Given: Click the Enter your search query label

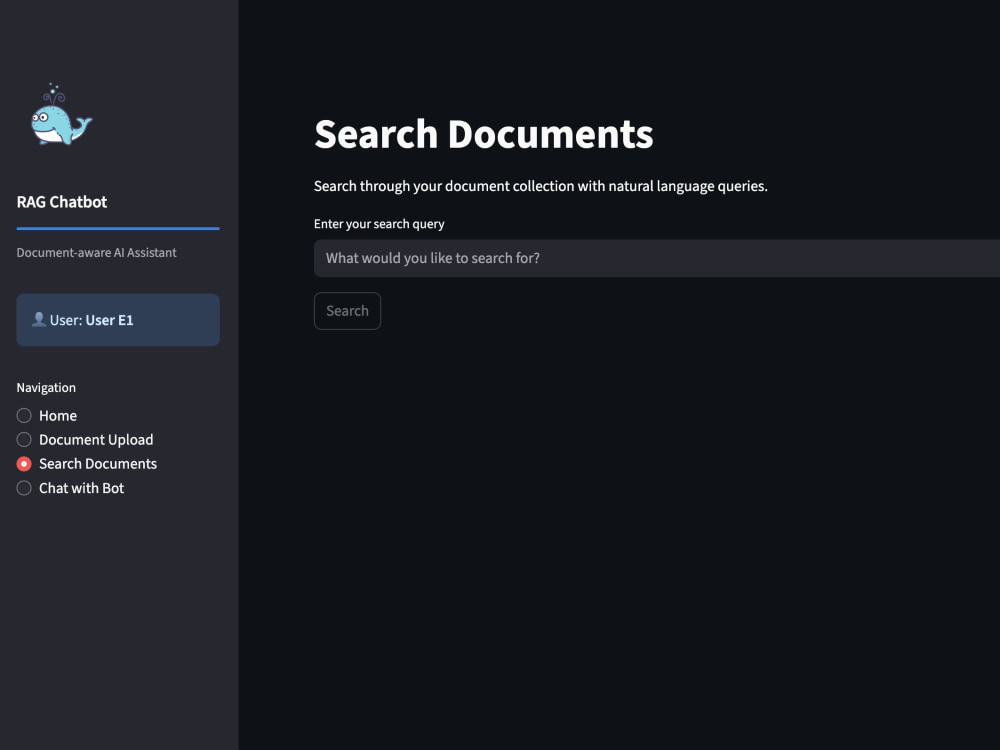Looking at the screenshot, I should [x=379, y=224].
